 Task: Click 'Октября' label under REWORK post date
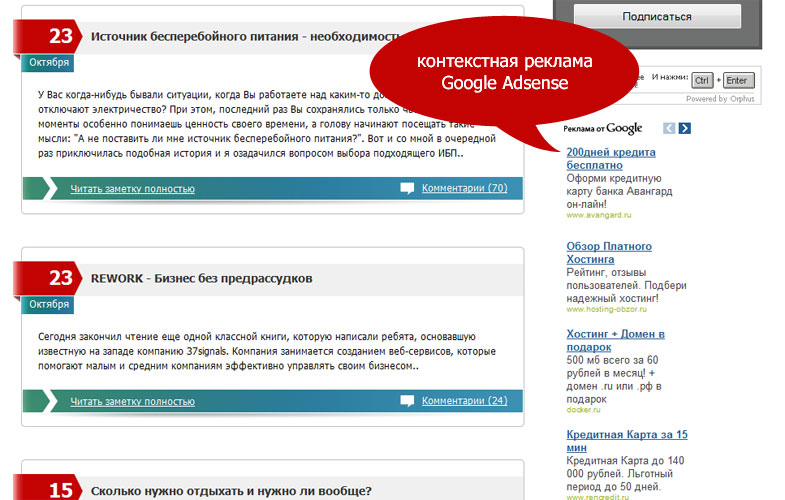coord(49,304)
